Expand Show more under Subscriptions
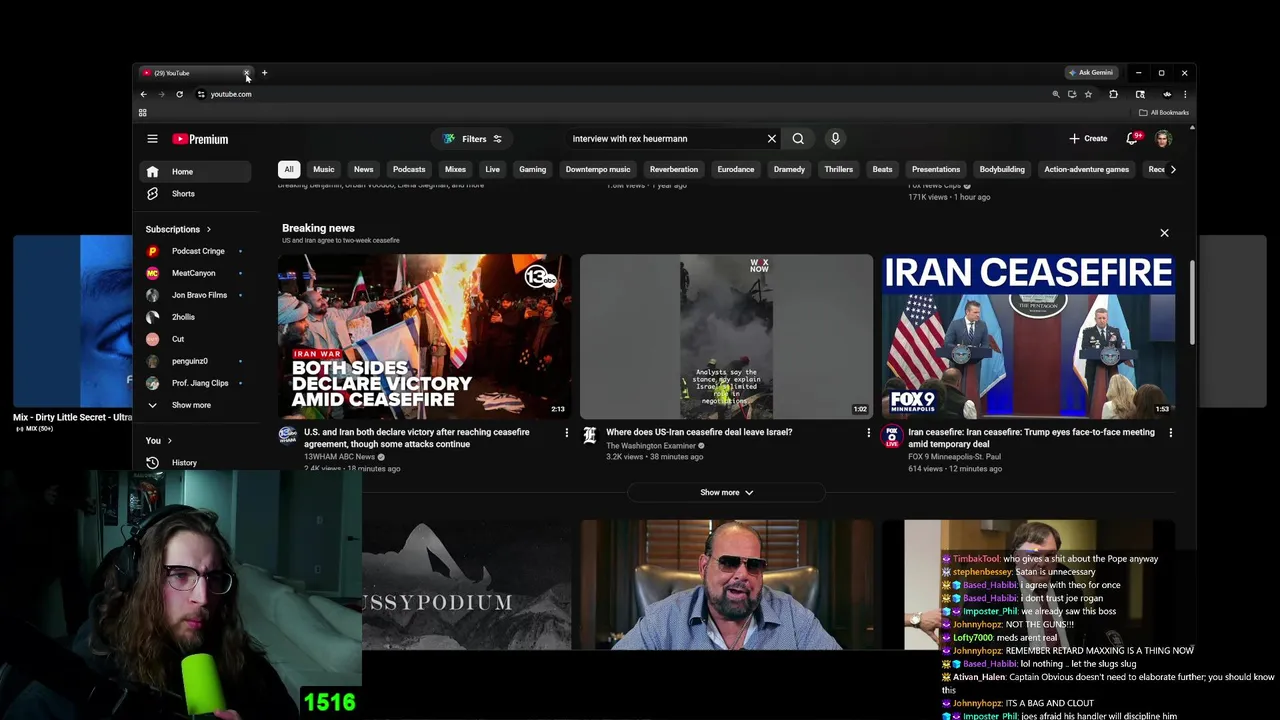This screenshot has width=1280, height=720. click(x=193, y=405)
